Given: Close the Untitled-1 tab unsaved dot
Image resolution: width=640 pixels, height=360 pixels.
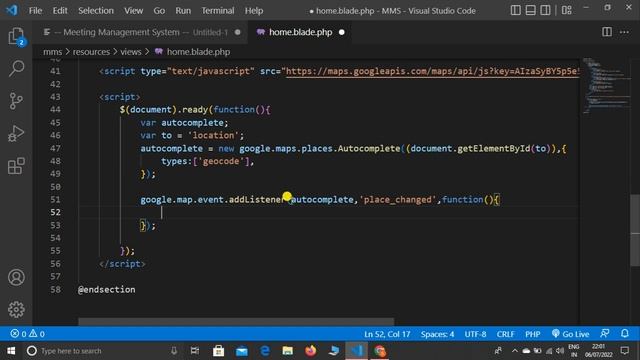Looking at the screenshot, I should (238, 32).
